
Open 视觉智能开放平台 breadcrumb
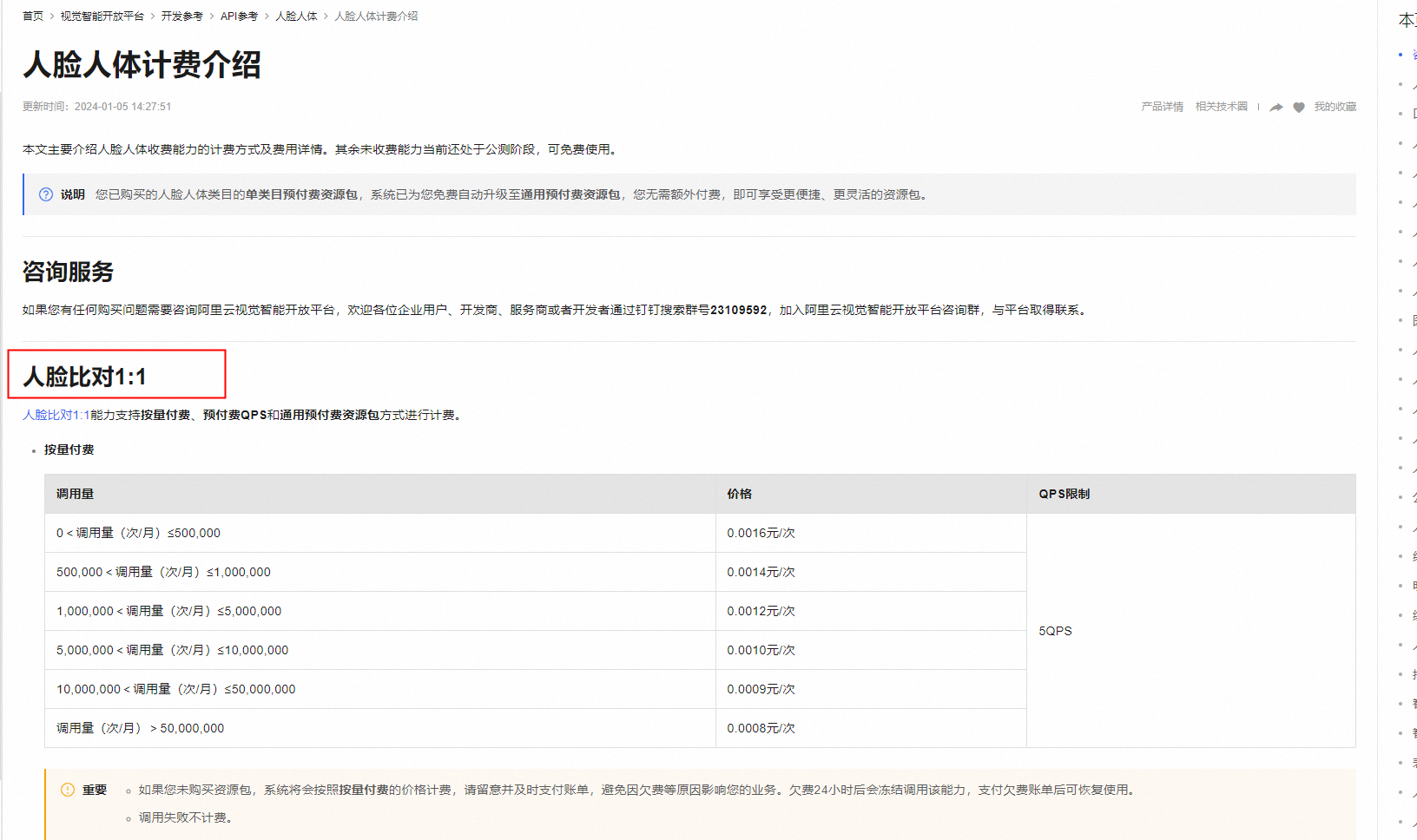[102, 16]
